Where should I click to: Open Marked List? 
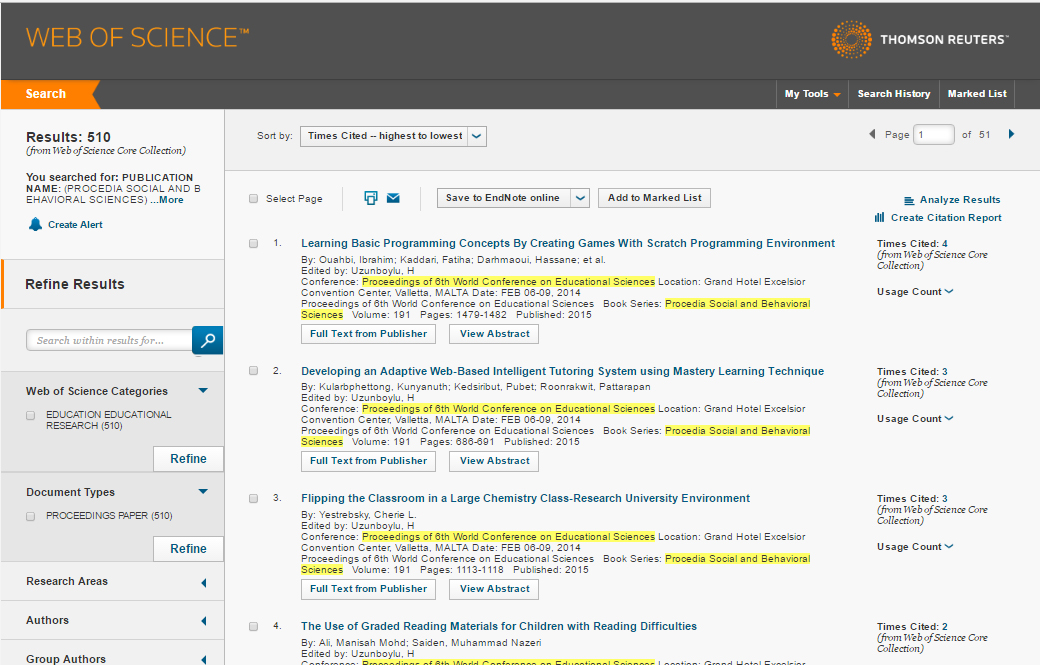coord(977,94)
